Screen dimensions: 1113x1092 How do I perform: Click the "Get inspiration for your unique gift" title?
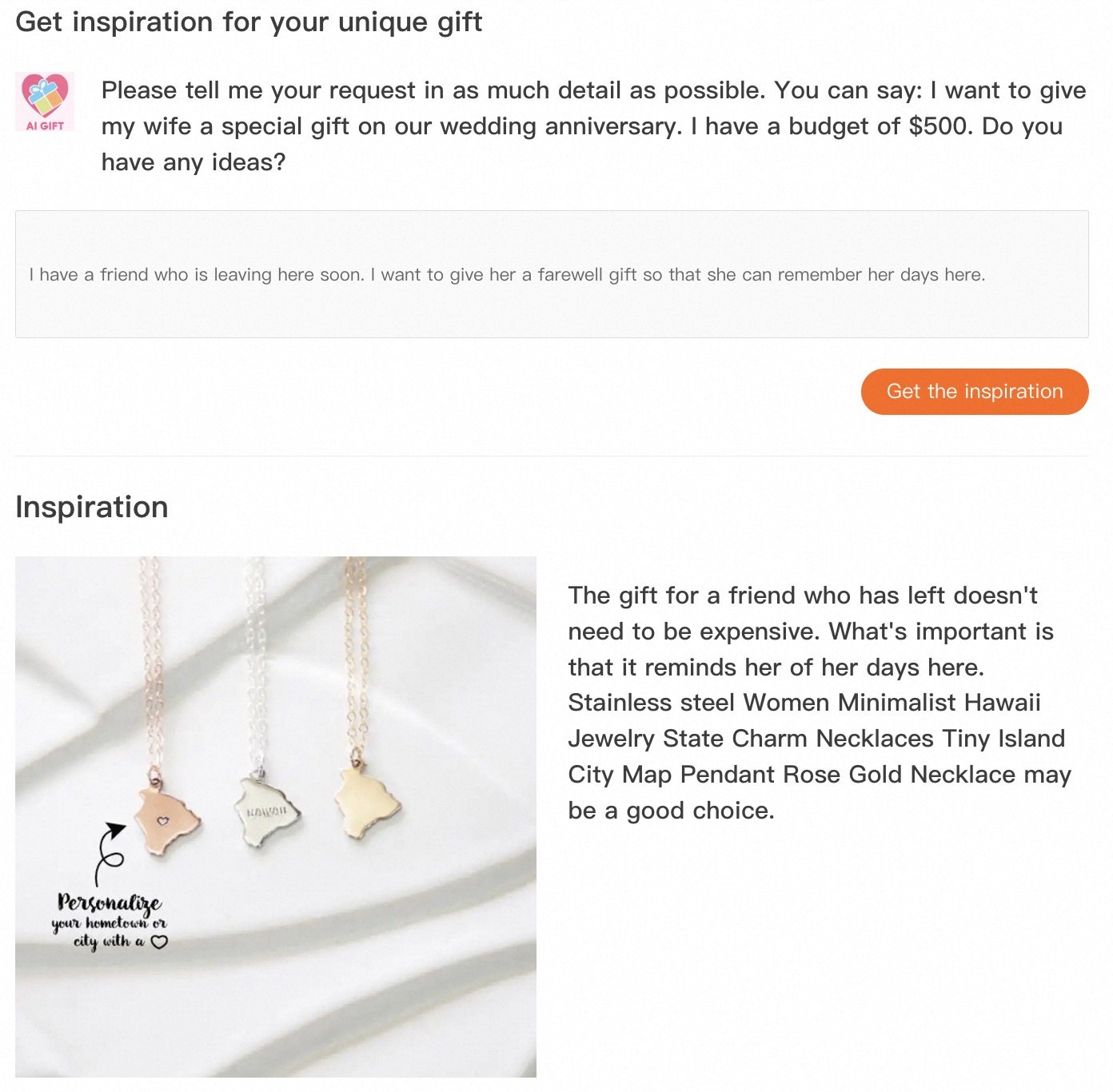coord(249,22)
